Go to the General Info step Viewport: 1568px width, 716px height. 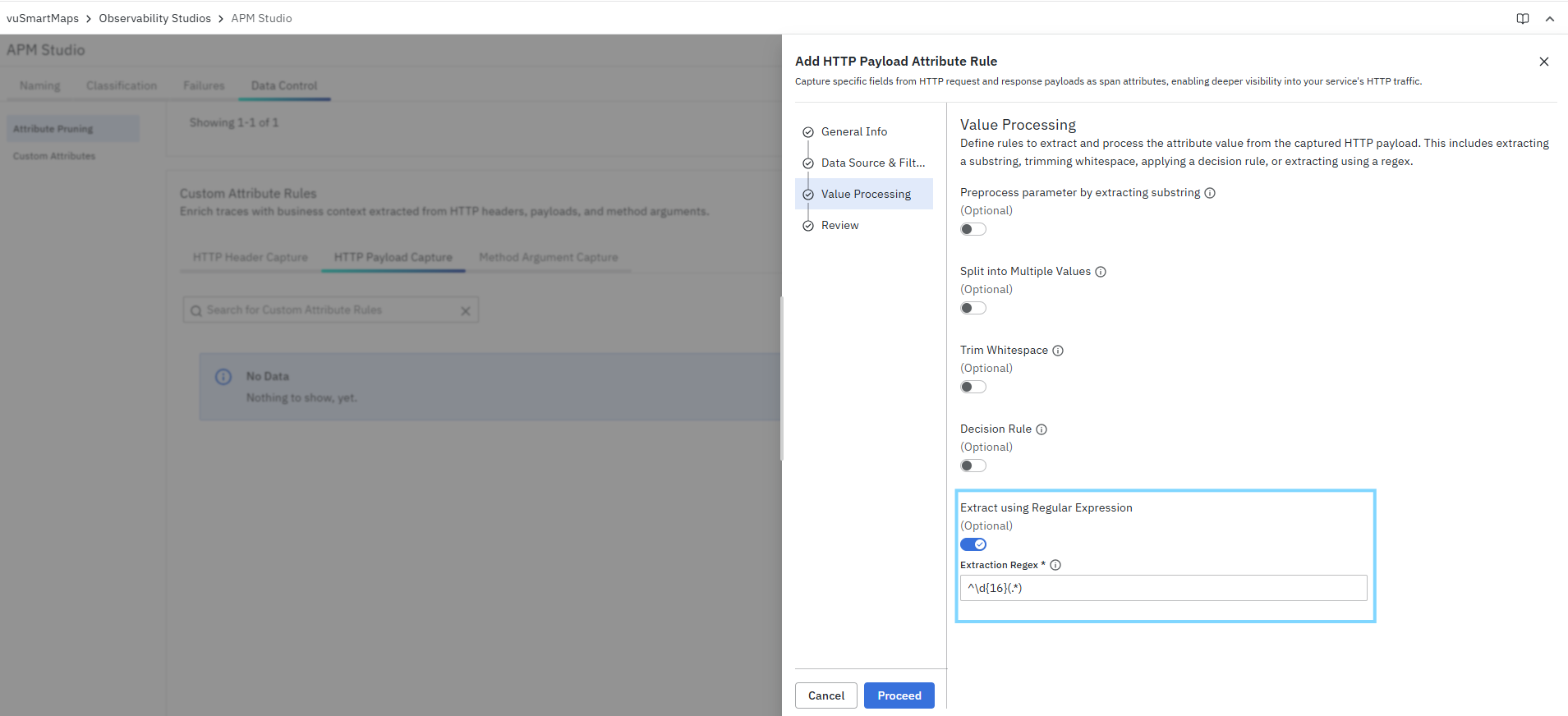click(x=864, y=132)
